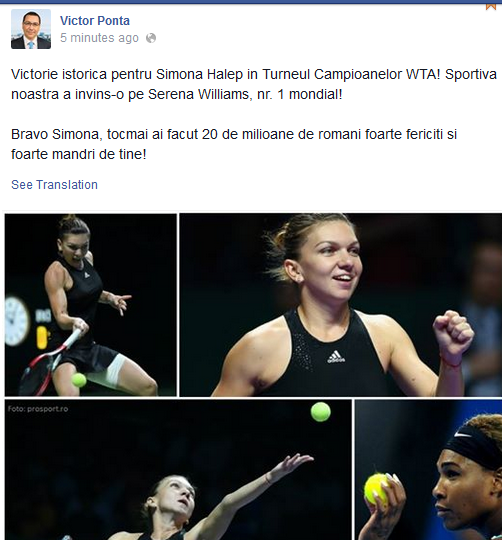Screen dimensions: 502x540
Task: Click the adidas logo on the black shirt
Action: (x=336, y=357)
